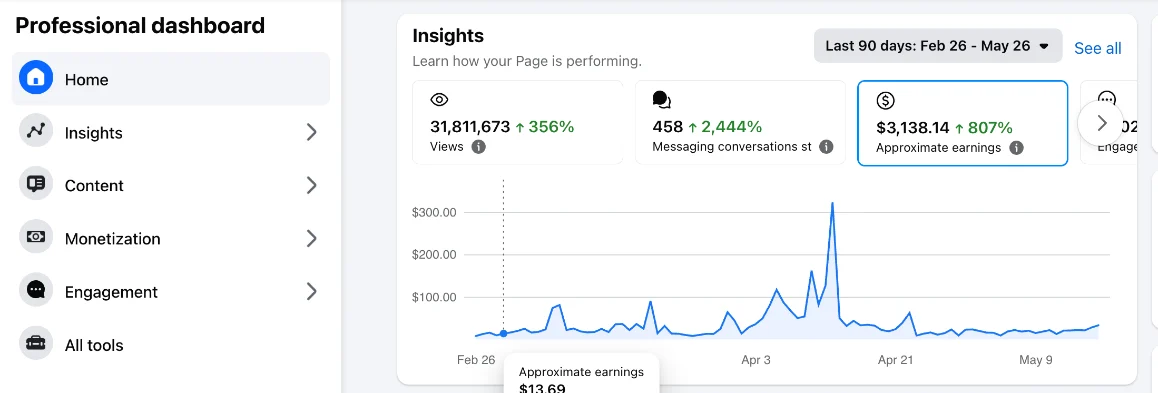Select the Approximate earnings metric card
Viewport: 1158px width, 393px height.
962,123
